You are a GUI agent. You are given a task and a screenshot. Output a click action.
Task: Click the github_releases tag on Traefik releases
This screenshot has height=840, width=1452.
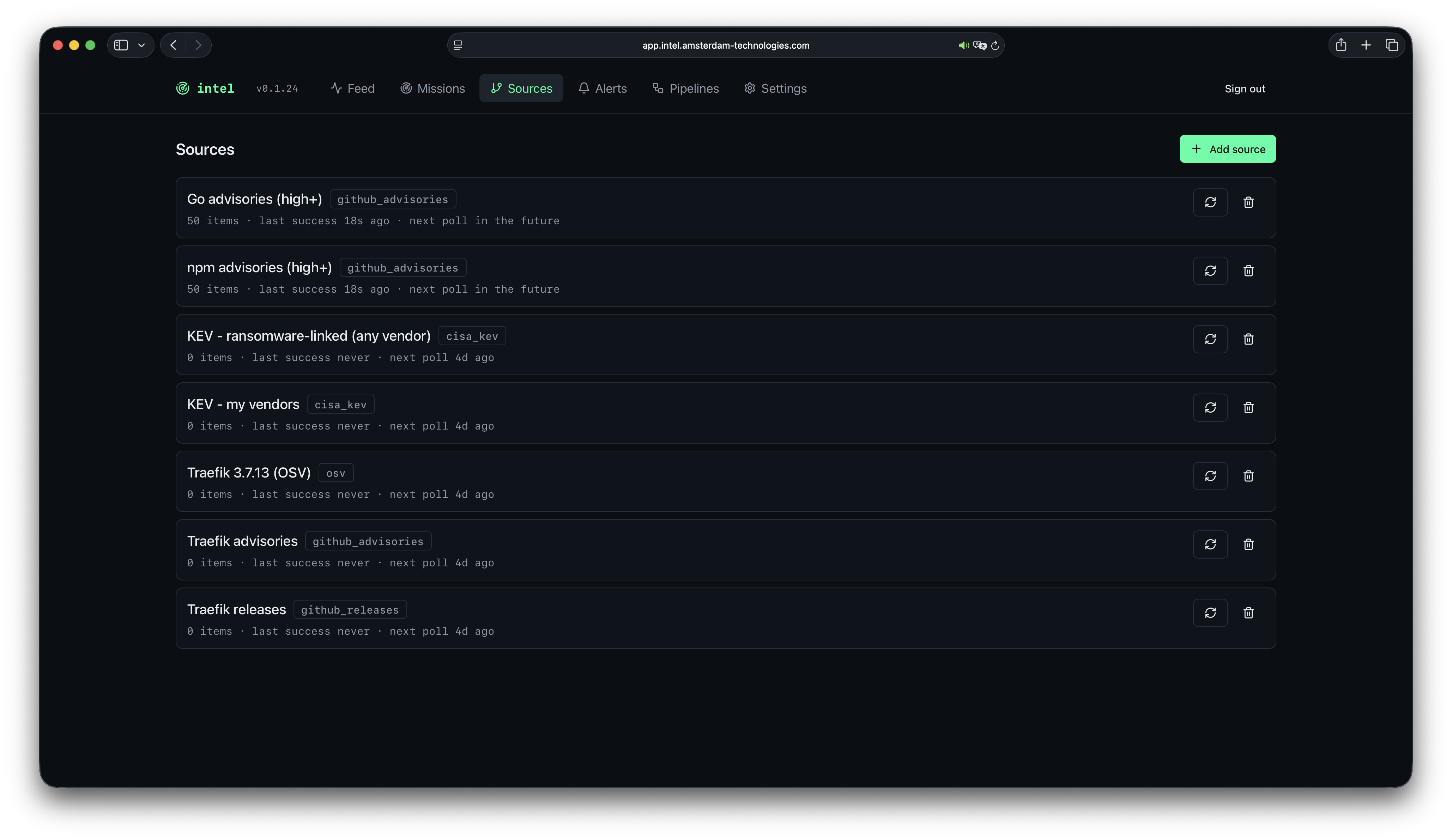350,610
